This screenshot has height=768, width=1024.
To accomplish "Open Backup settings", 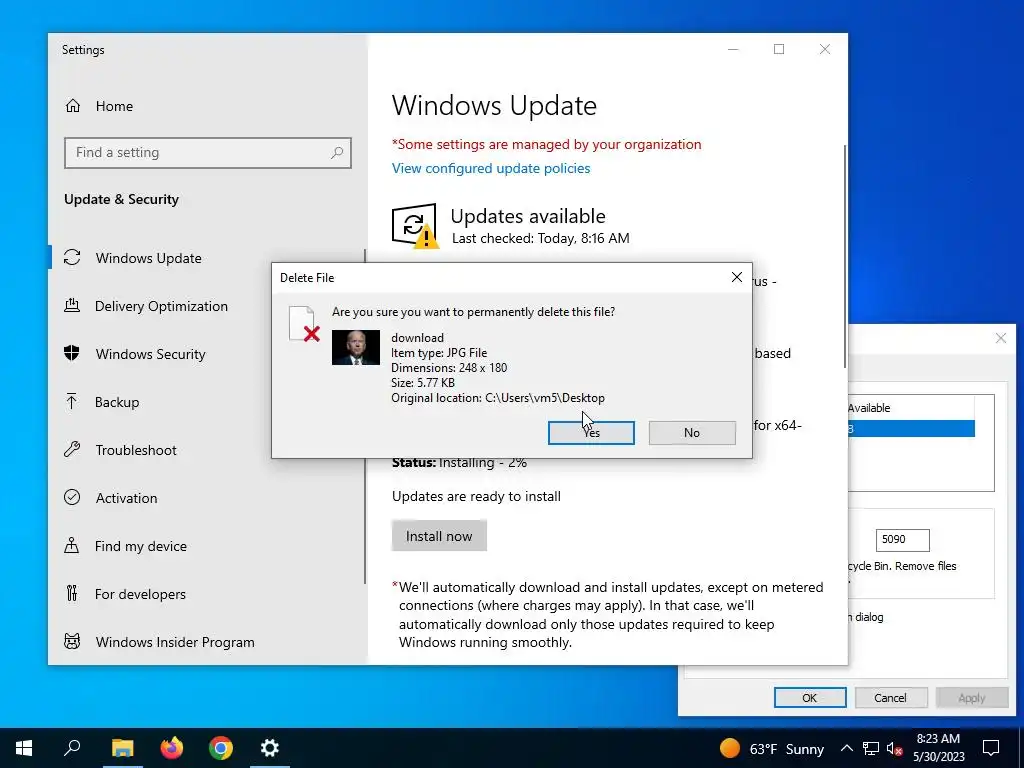I will point(117,402).
